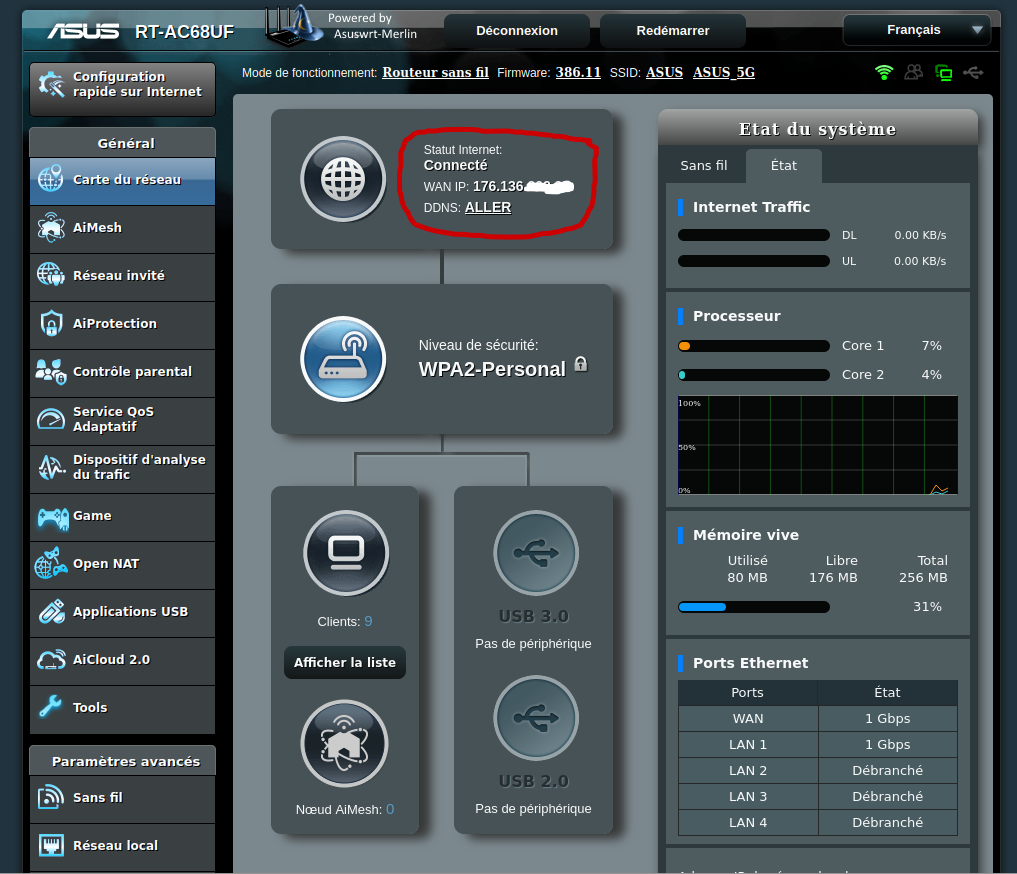Click the Configuration rapide wrench-gear icon

point(51,84)
